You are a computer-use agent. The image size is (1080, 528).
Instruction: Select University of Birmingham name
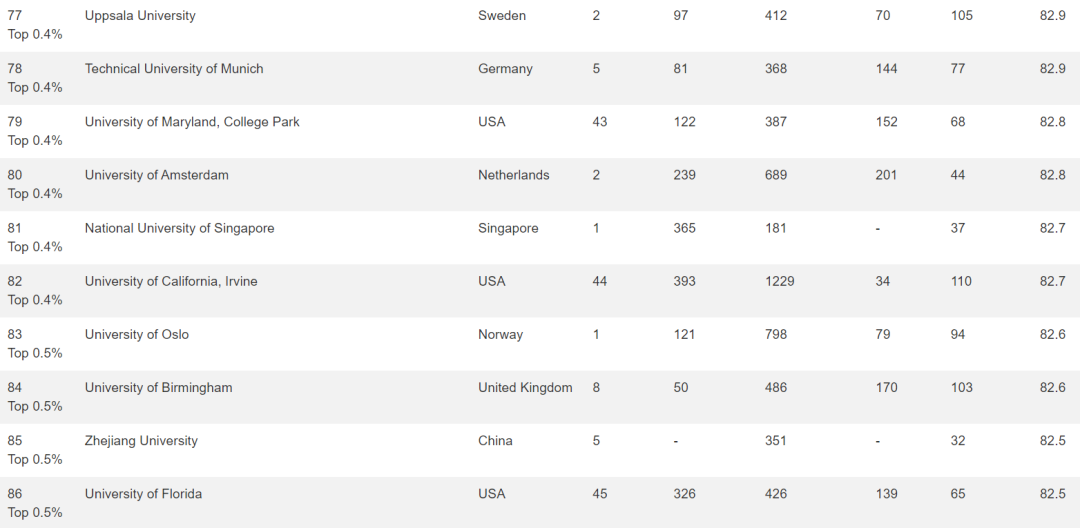pyautogui.click(x=158, y=388)
